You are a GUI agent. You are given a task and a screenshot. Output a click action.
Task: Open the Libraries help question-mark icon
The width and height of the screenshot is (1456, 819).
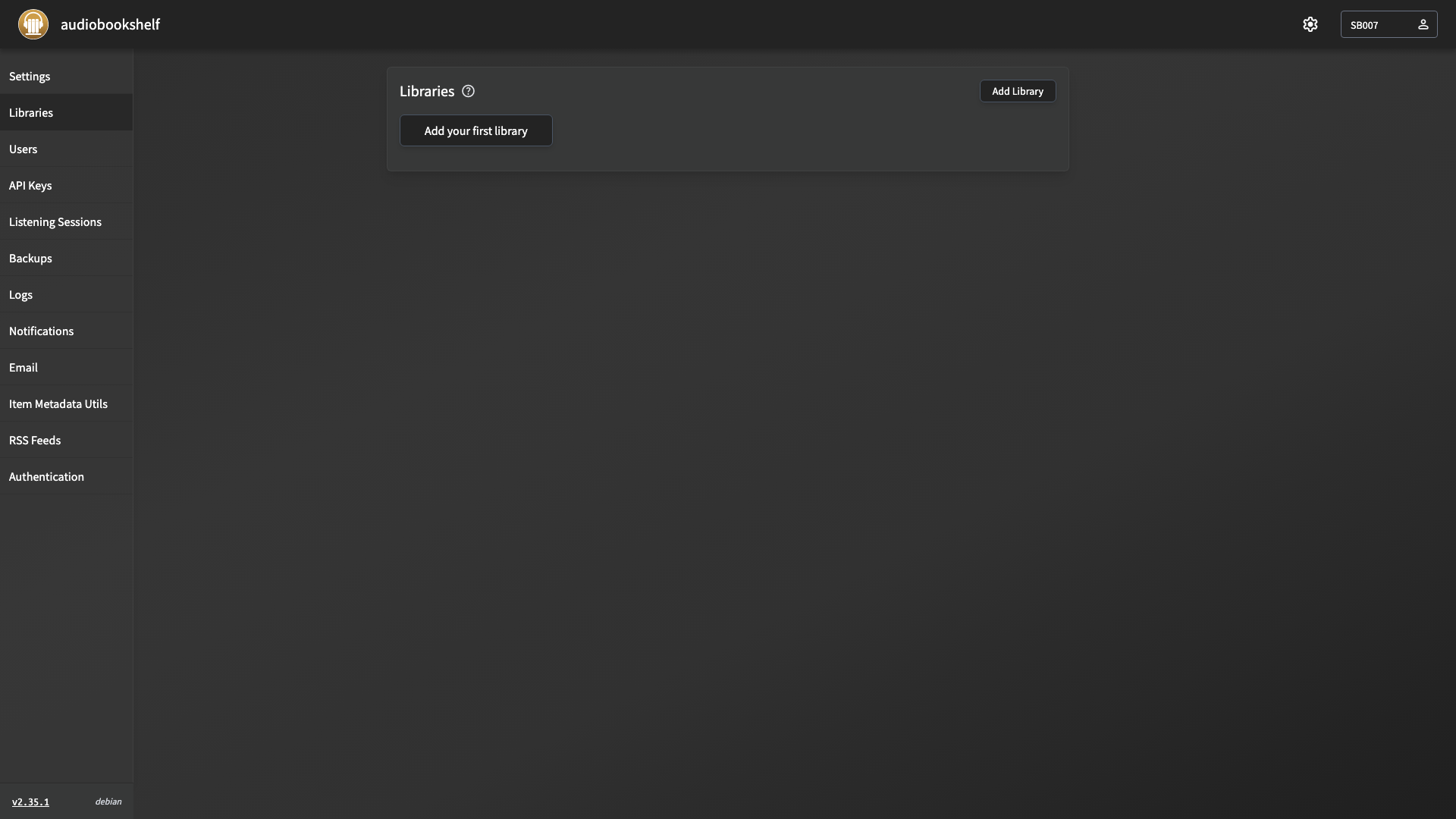[468, 91]
